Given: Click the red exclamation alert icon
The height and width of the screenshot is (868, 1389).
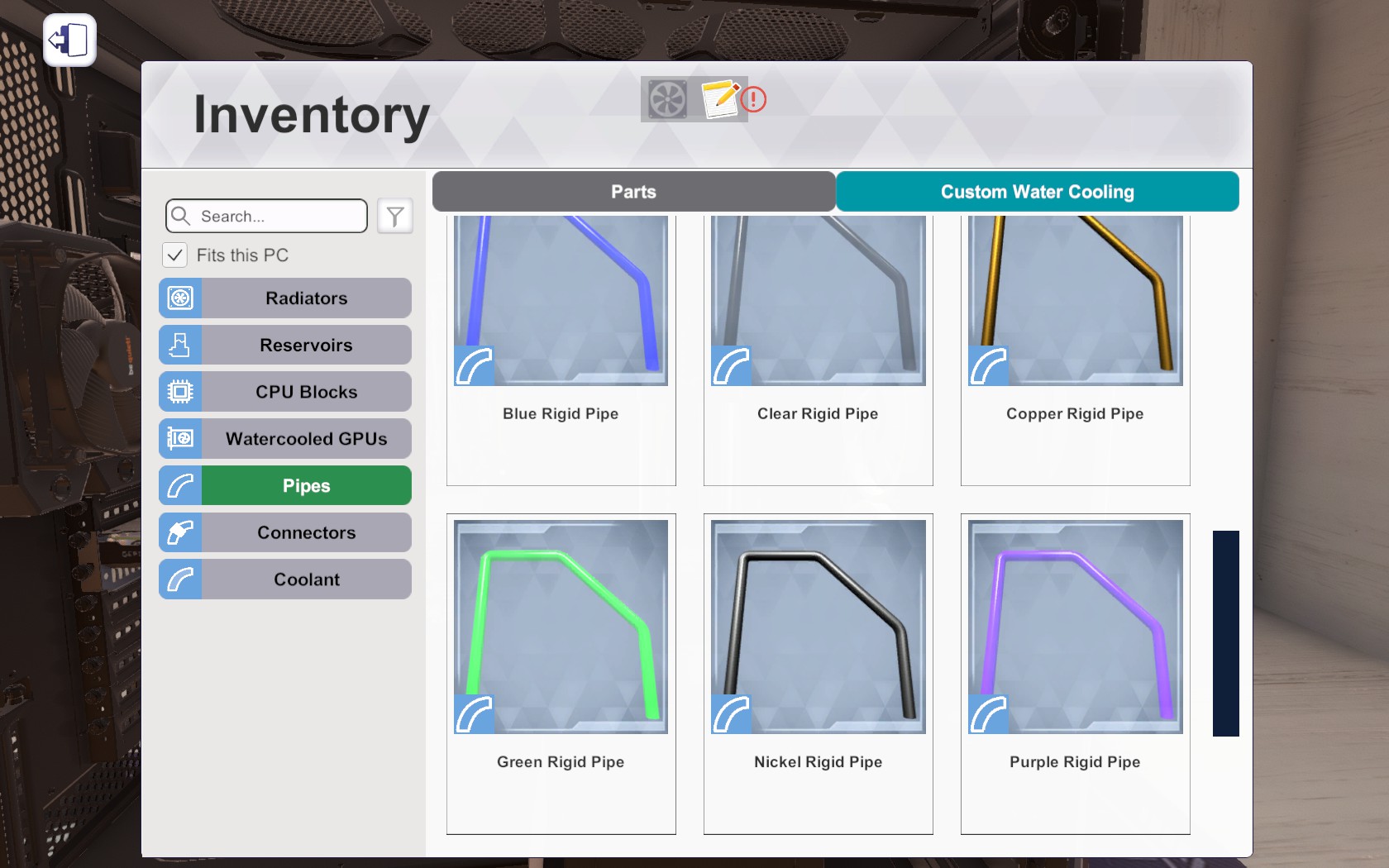Looking at the screenshot, I should click(x=753, y=100).
